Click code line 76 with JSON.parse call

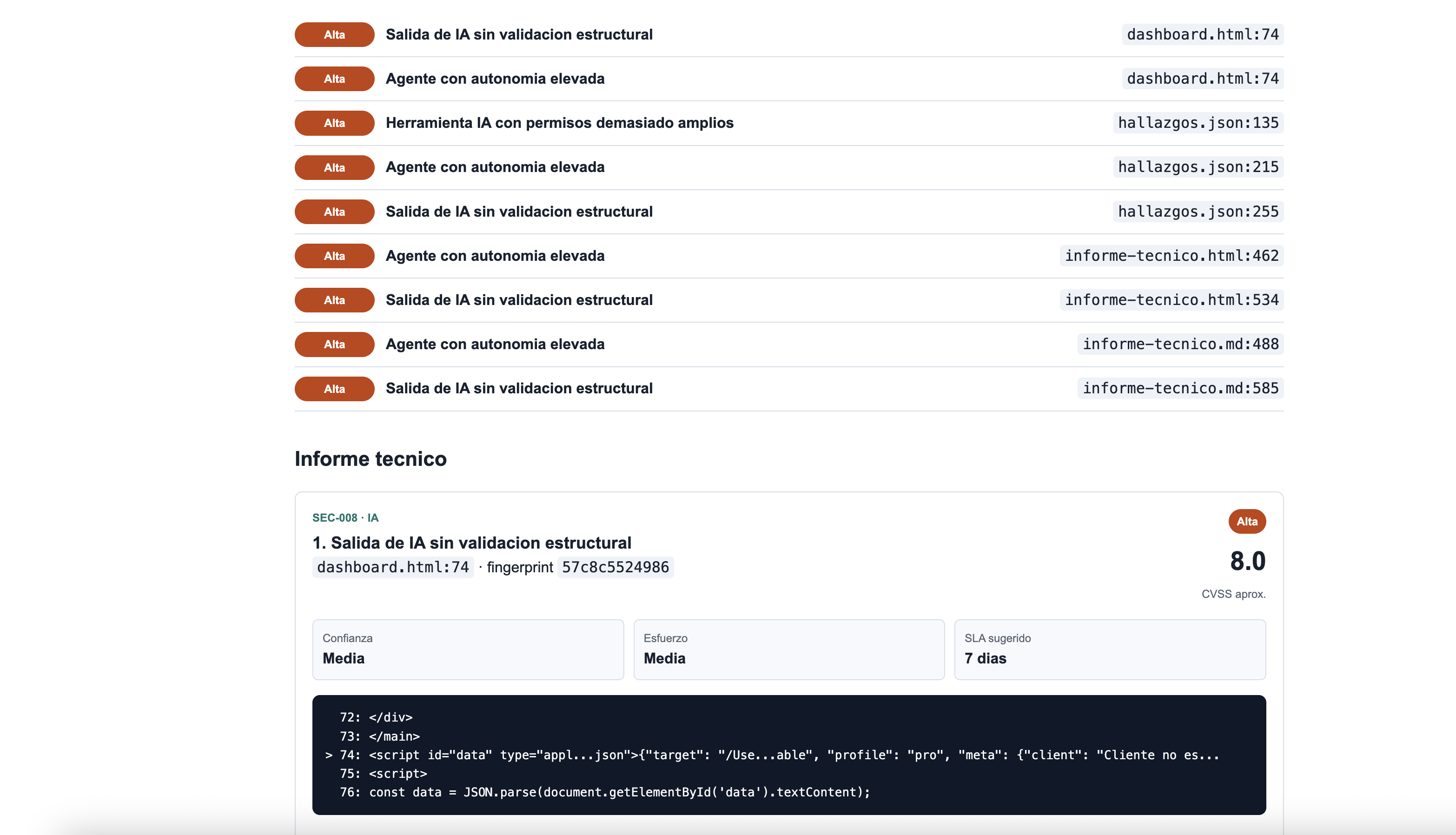(x=605, y=792)
